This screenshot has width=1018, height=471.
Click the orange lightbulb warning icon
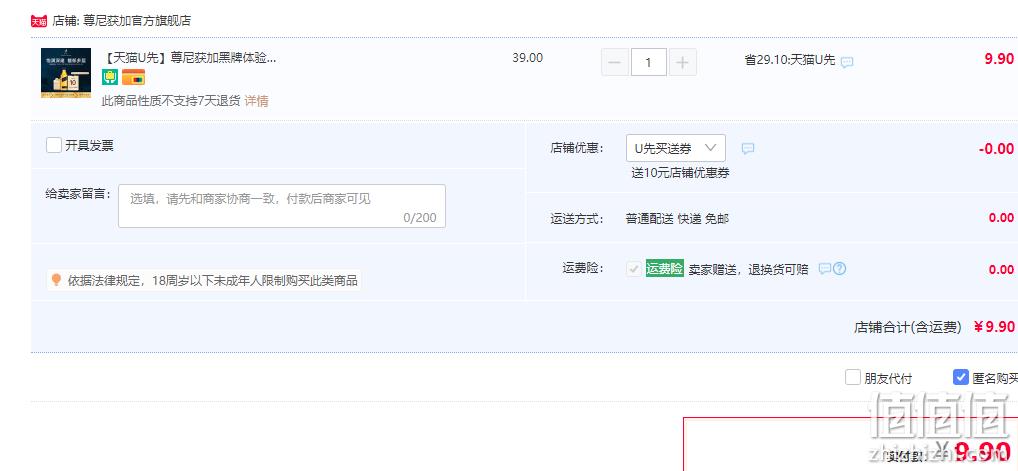(56, 280)
